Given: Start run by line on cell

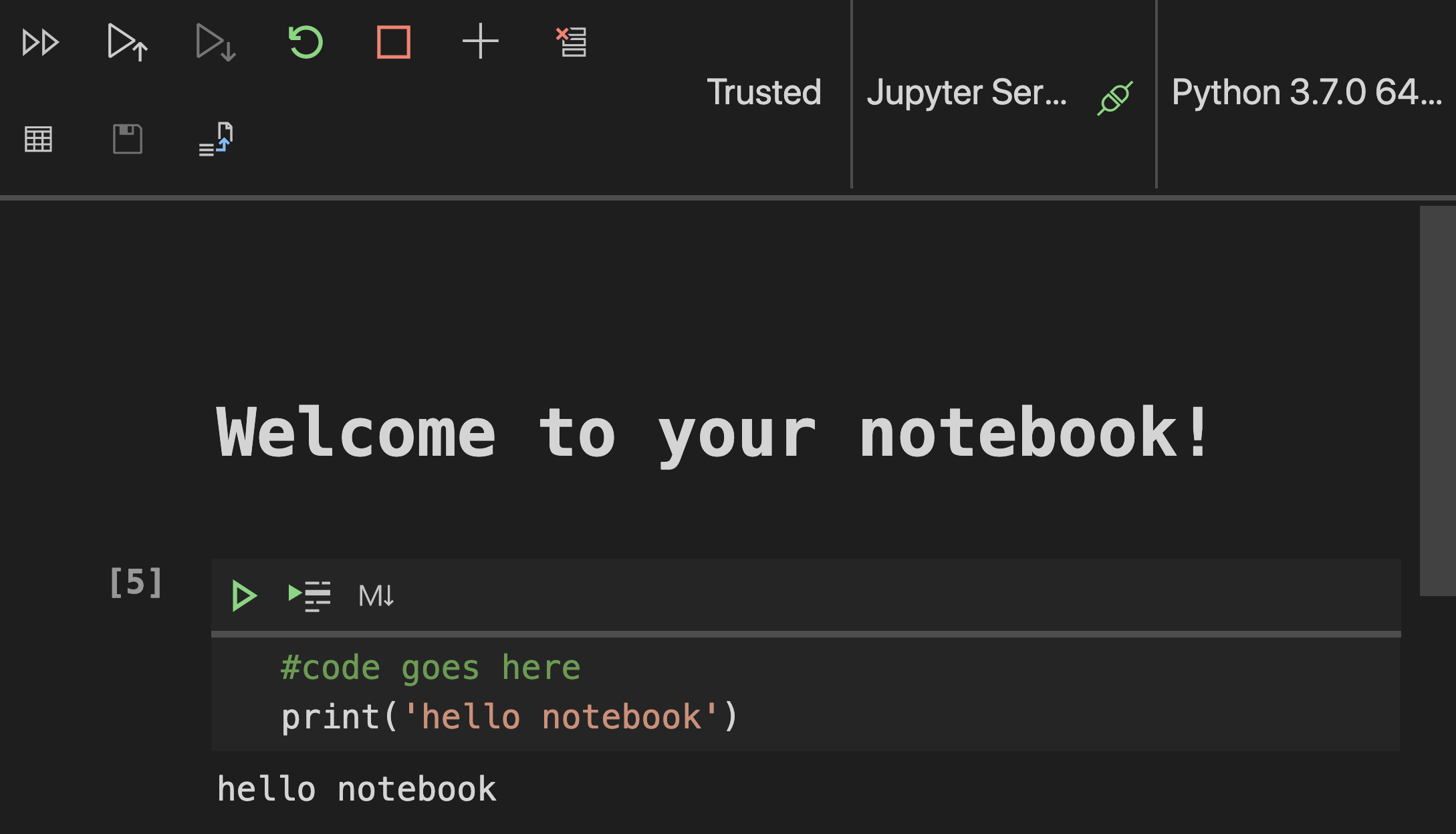Looking at the screenshot, I should pos(309,595).
